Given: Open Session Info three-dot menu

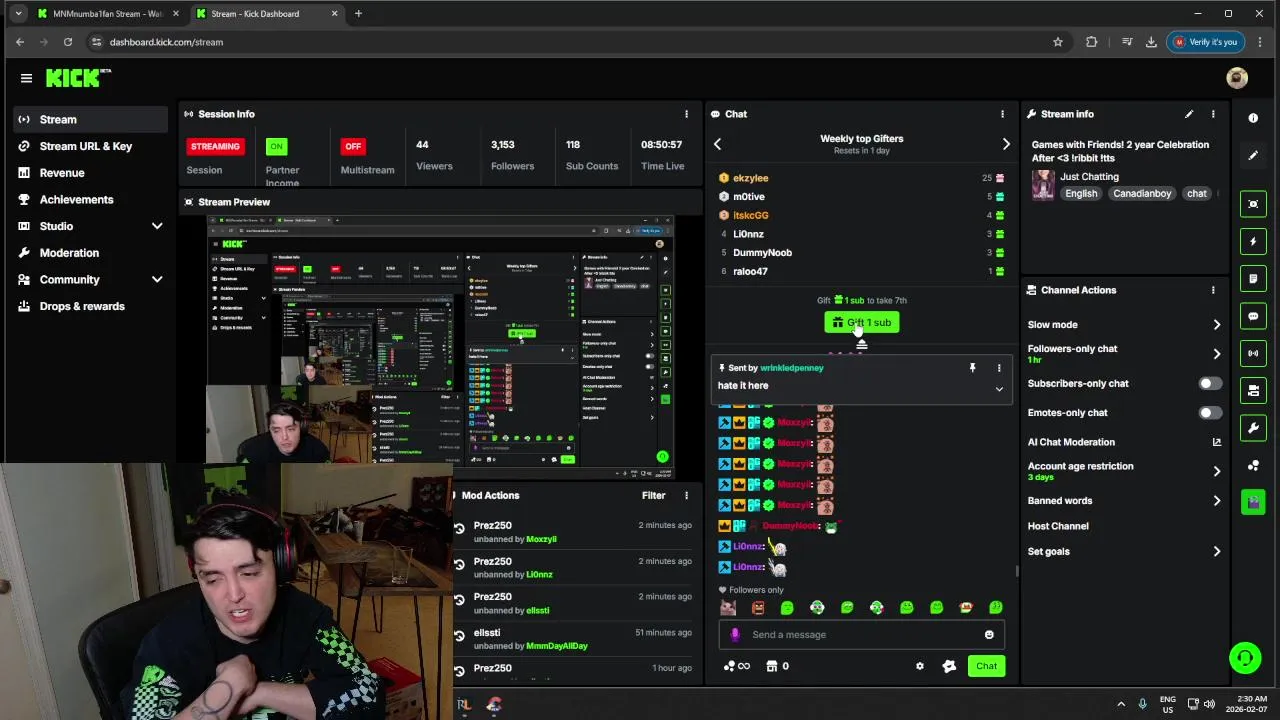Looking at the screenshot, I should (x=686, y=114).
